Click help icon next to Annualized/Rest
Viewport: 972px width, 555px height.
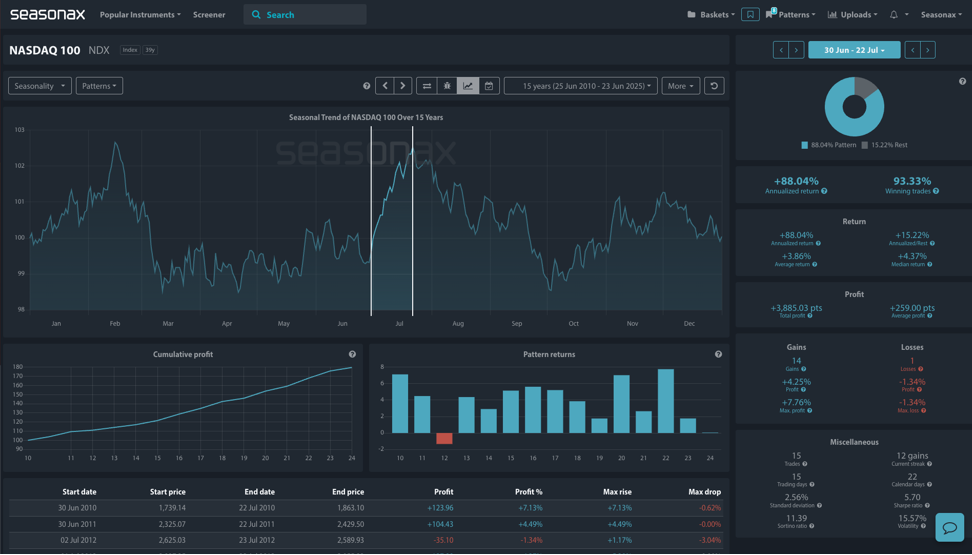(x=932, y=243)
